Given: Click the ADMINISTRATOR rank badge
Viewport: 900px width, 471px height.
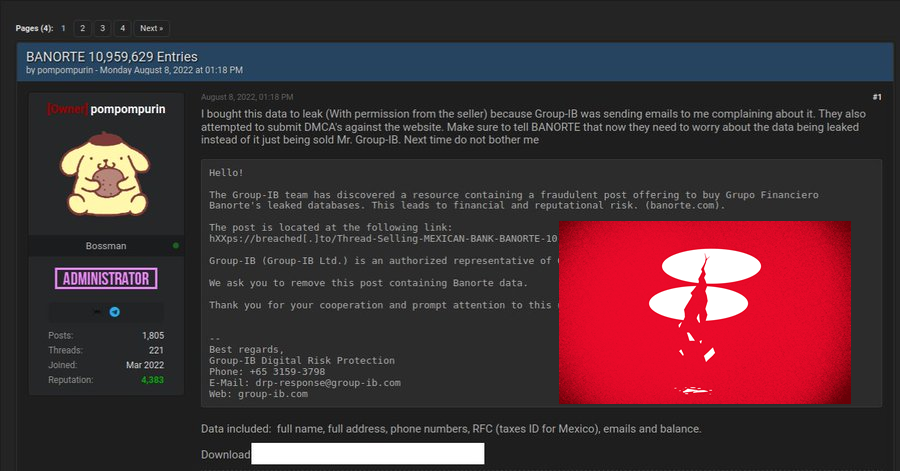Looking at the screenshot, I should tap(106, 279).
